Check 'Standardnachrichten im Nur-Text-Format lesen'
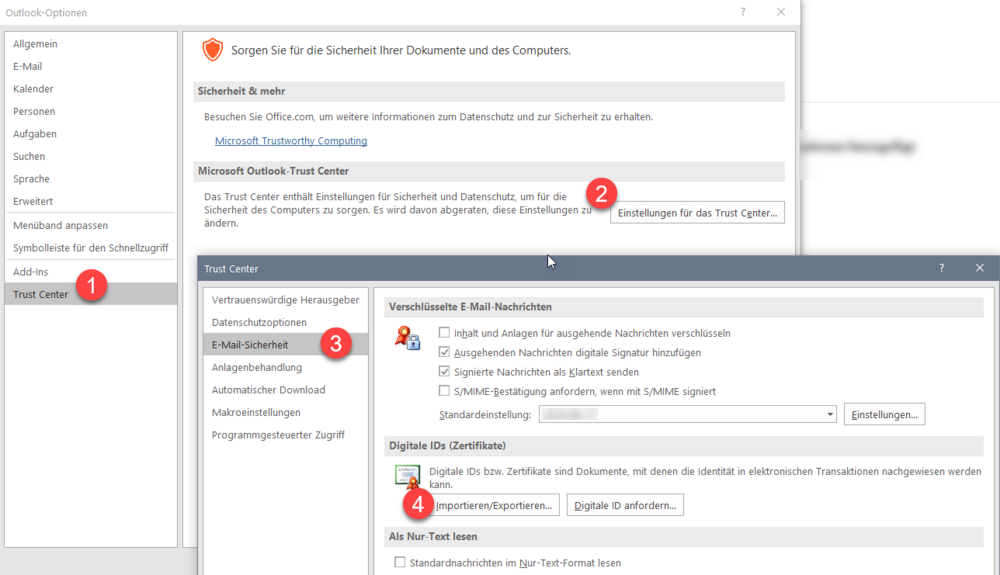The width and height of the screenshot is (1000, 575). (x=400, y=562)
